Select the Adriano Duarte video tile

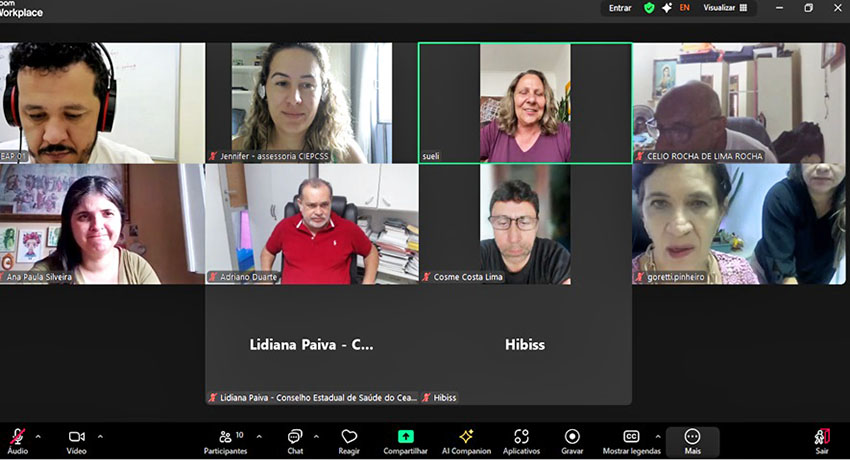tap(312, 224)
